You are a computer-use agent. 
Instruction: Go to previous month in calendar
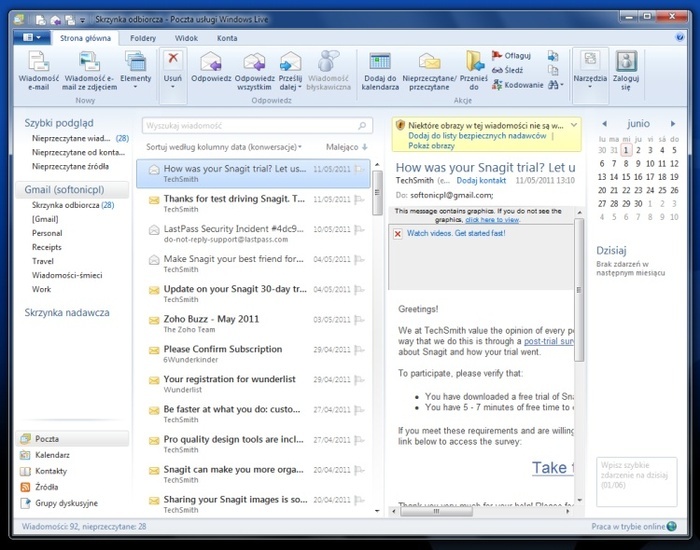pos(604,124)
